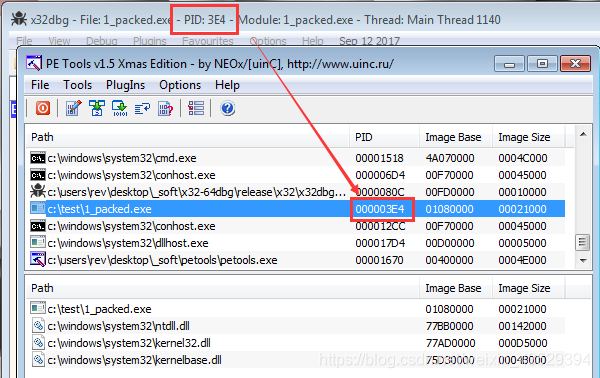Sort process list by Image Base header
The height and width of the screenshot is (378, 600).
456,137
